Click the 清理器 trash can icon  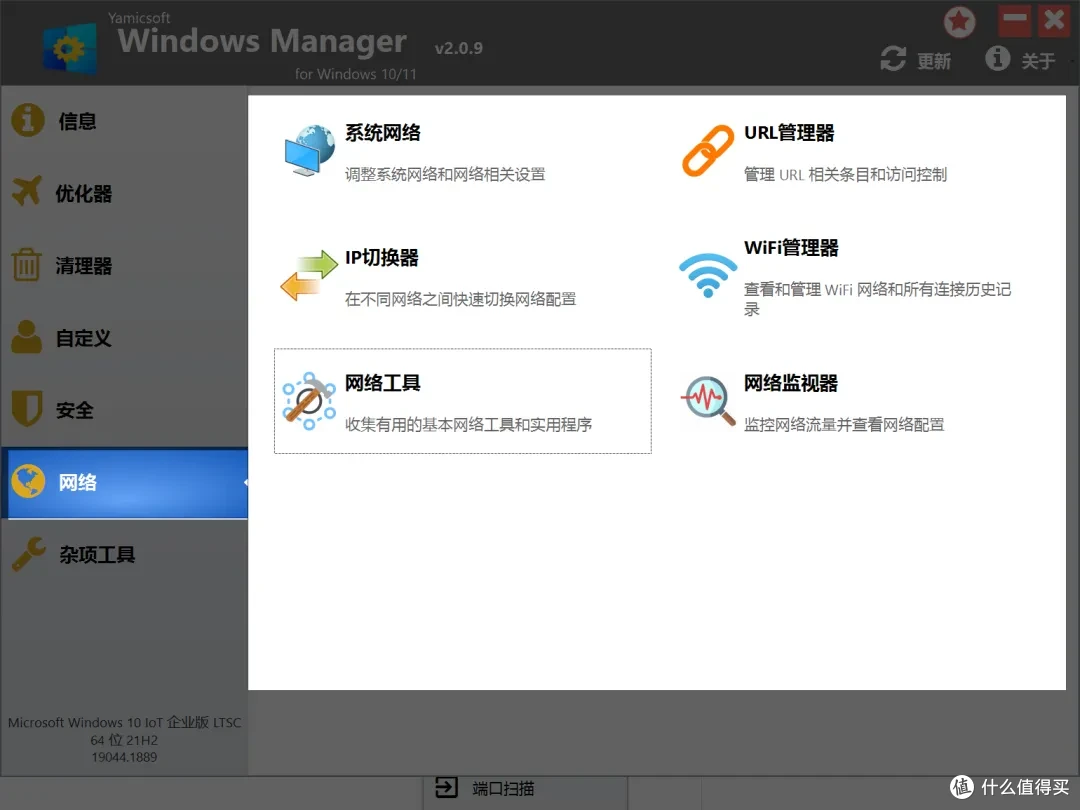[27, 264]
